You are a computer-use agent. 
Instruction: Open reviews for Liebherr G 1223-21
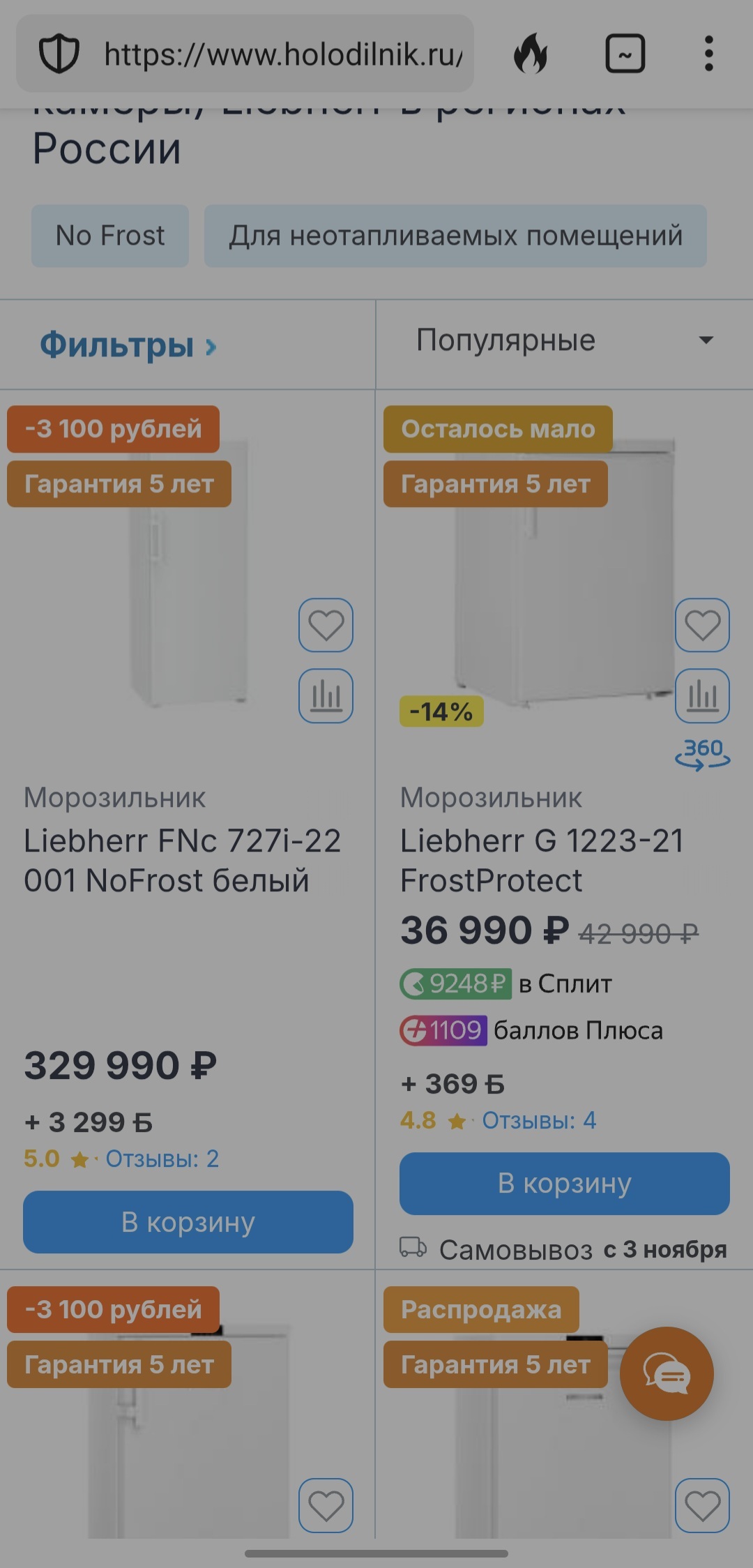point(539,1121)
